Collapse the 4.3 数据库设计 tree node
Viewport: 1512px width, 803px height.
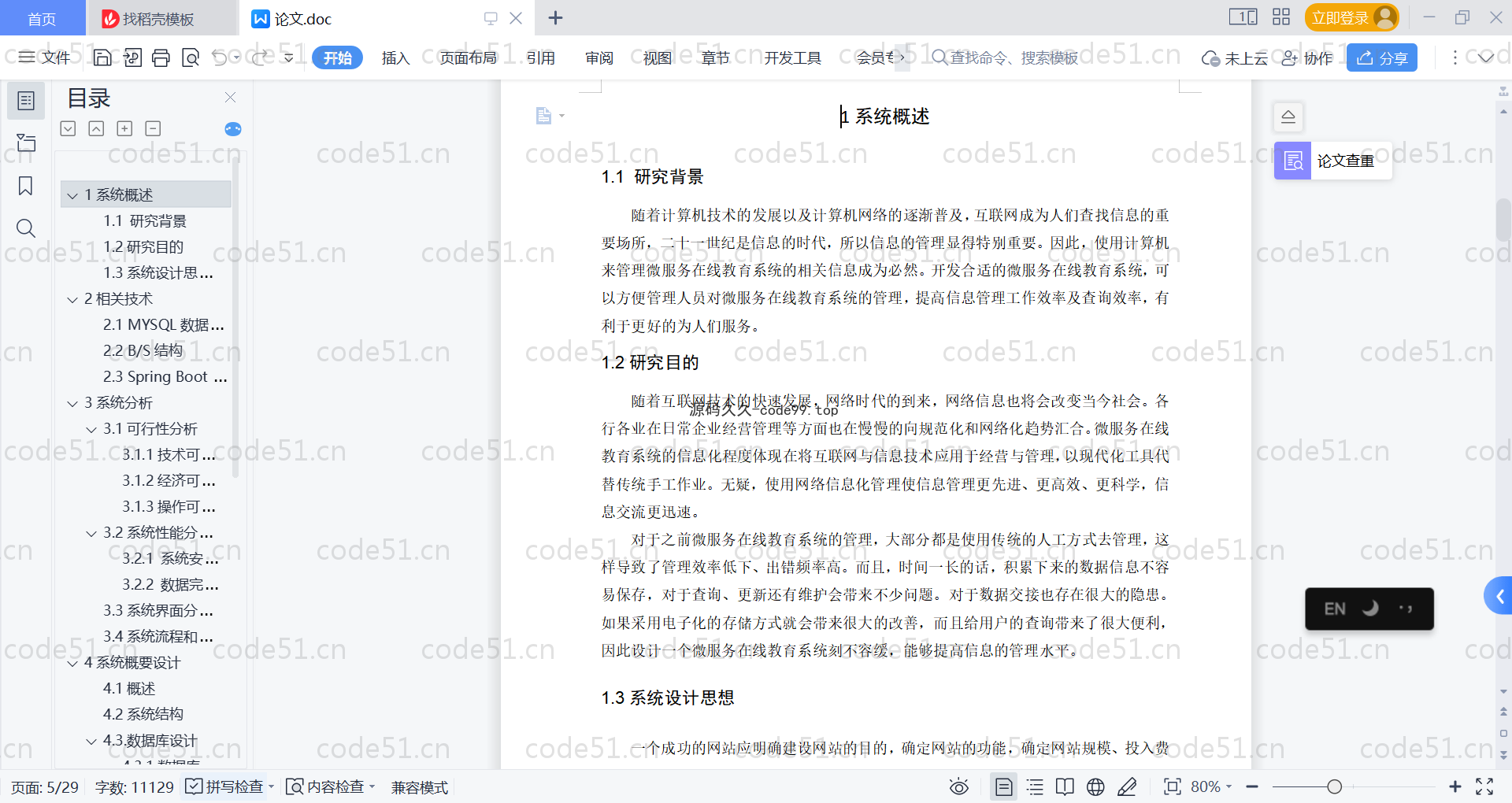click(x=91, y=741)
